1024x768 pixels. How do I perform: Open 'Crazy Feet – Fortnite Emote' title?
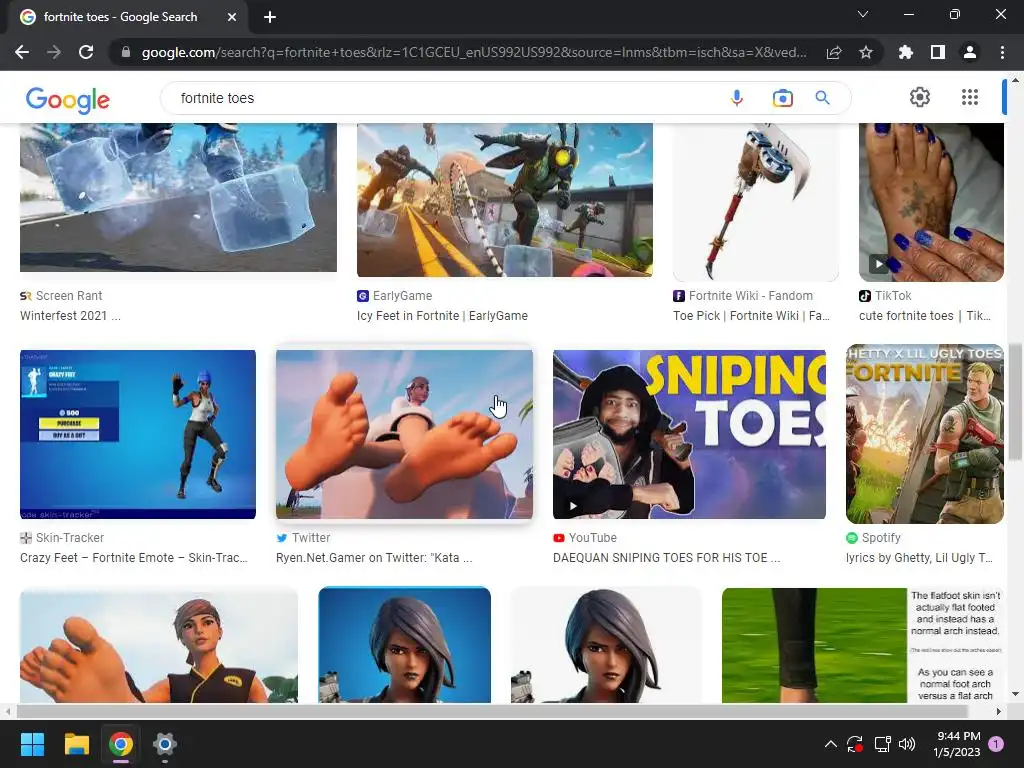(x=134, y=558)
